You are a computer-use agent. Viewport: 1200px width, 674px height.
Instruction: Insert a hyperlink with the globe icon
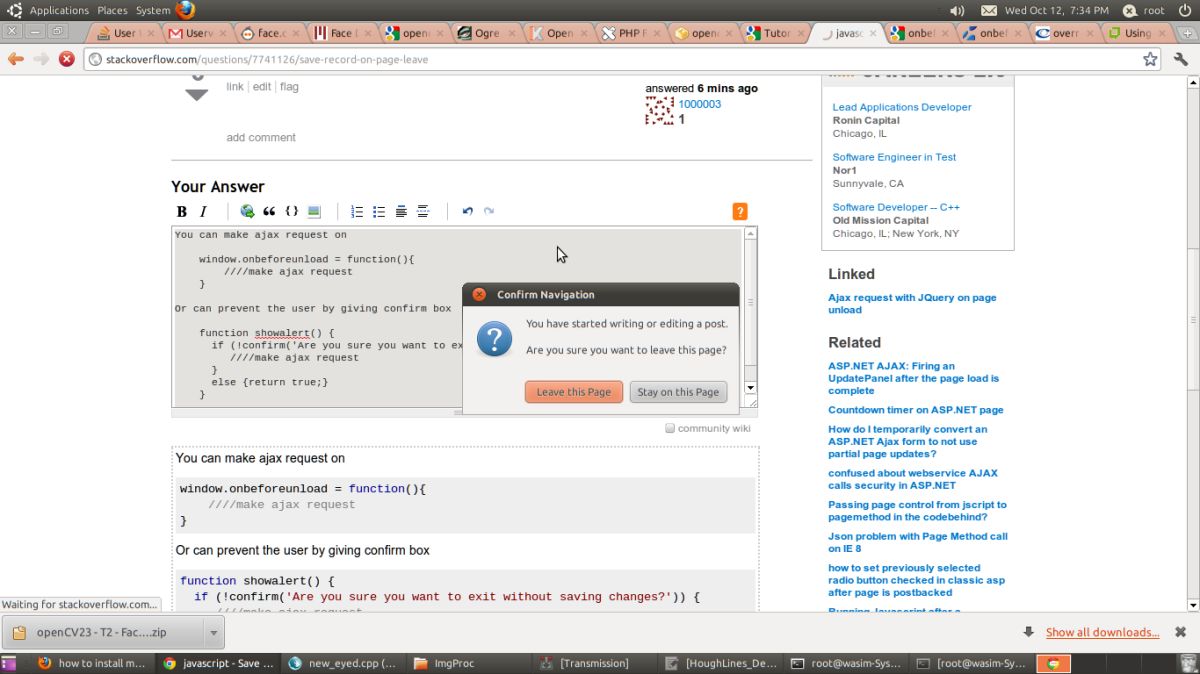(247, 211)
